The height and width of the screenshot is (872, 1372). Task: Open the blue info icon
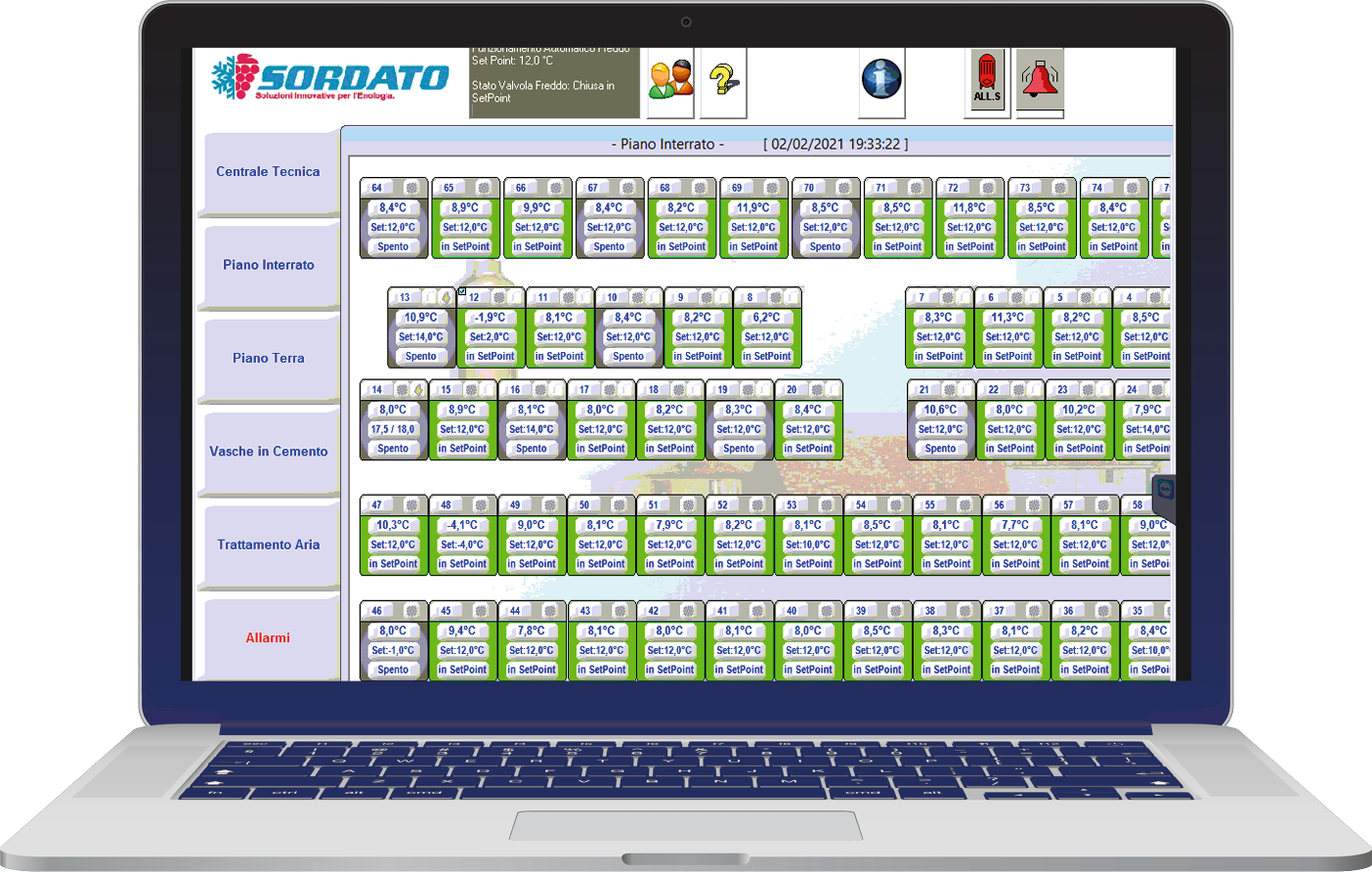coord(880,79)
